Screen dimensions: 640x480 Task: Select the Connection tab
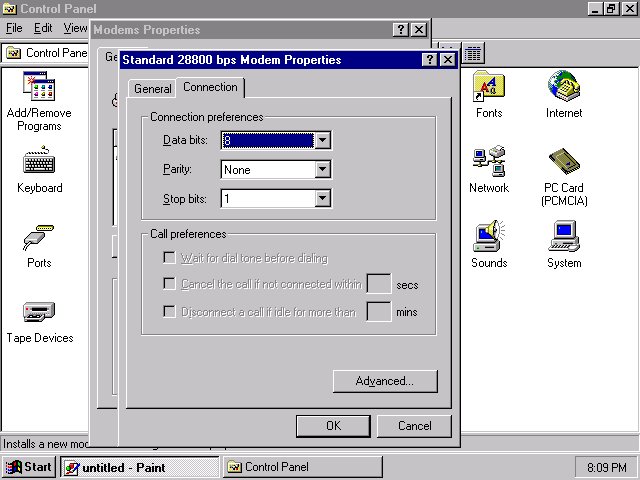click(210, 87)
